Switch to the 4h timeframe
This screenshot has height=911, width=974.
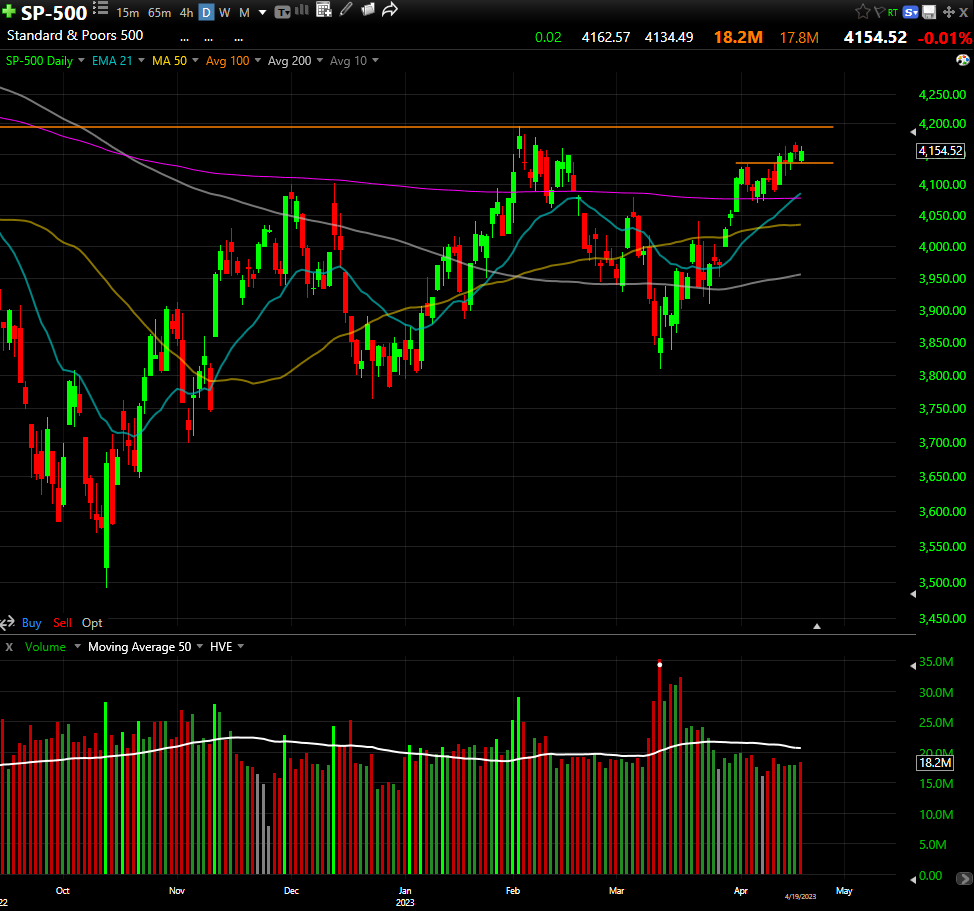point(186,13)
